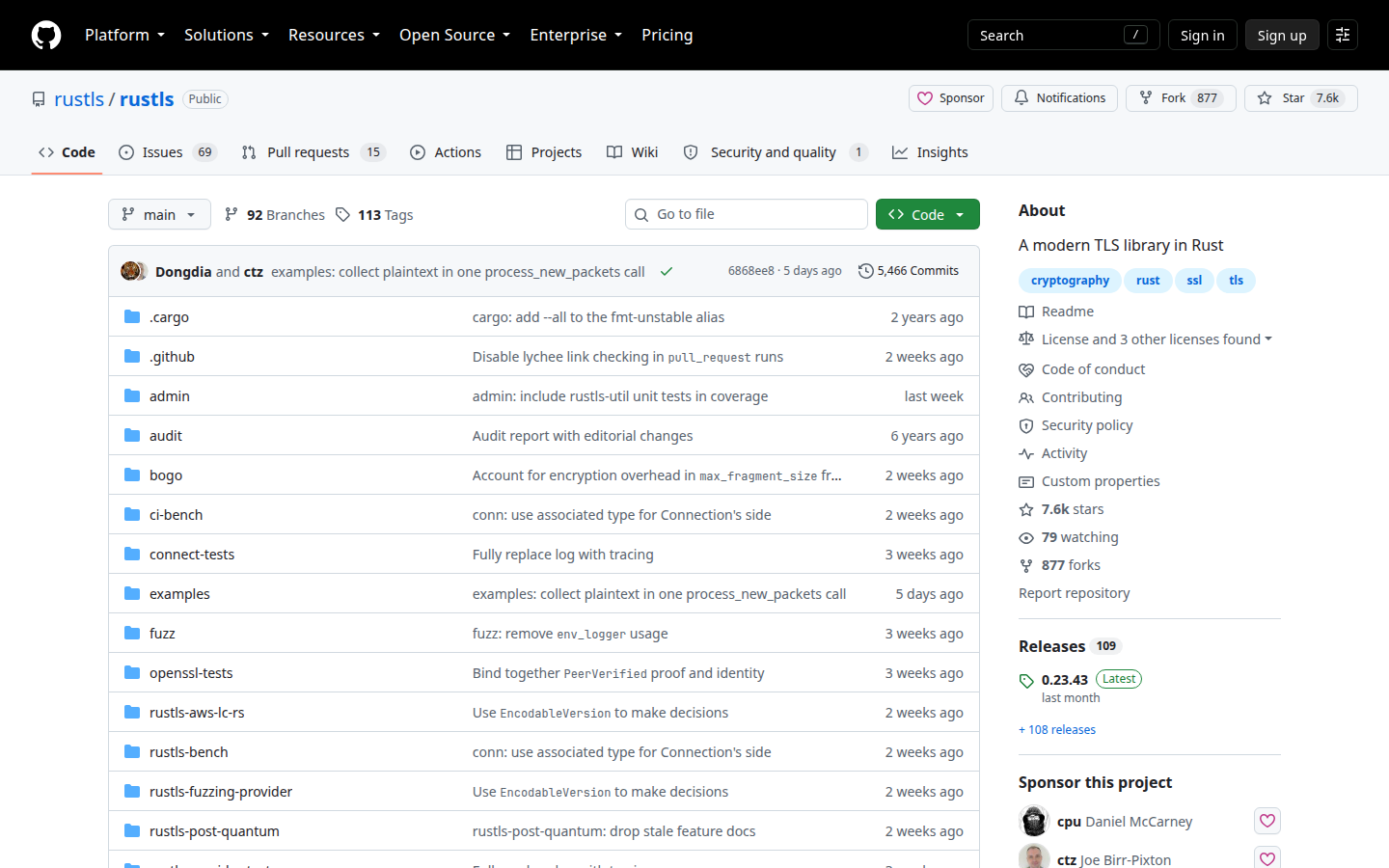Open the Readme link with book icon
Screen dimensions: 1389x868
click(1056, 312)
